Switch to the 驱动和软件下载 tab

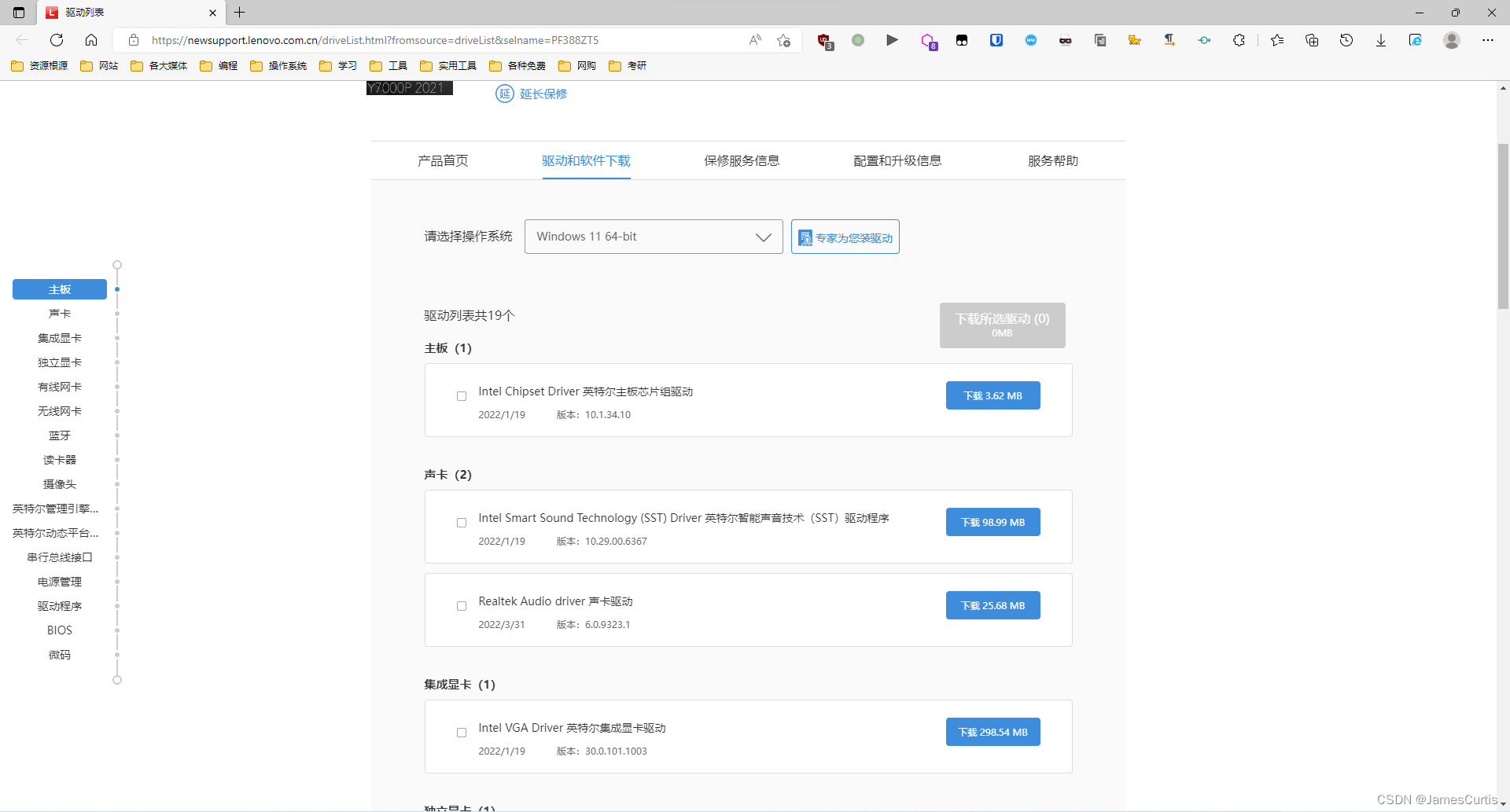point(586,161)
